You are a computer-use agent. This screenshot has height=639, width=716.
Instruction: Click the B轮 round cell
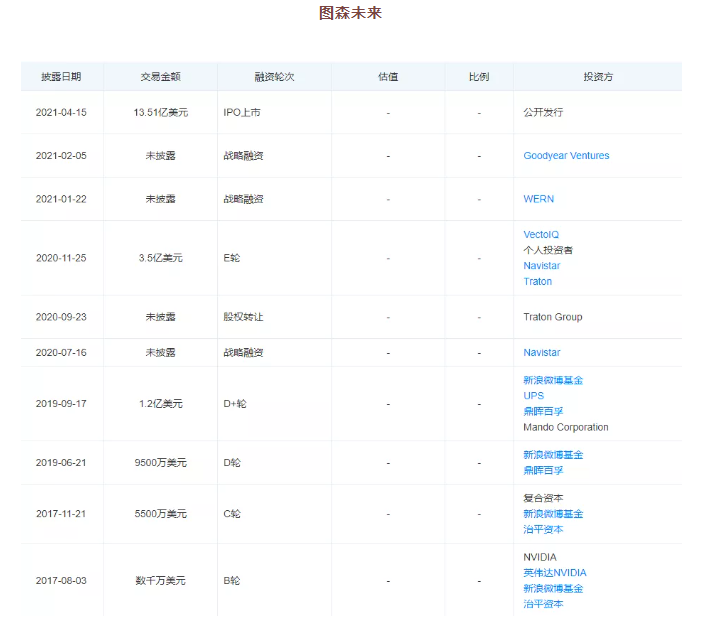(x=232, y=581)
